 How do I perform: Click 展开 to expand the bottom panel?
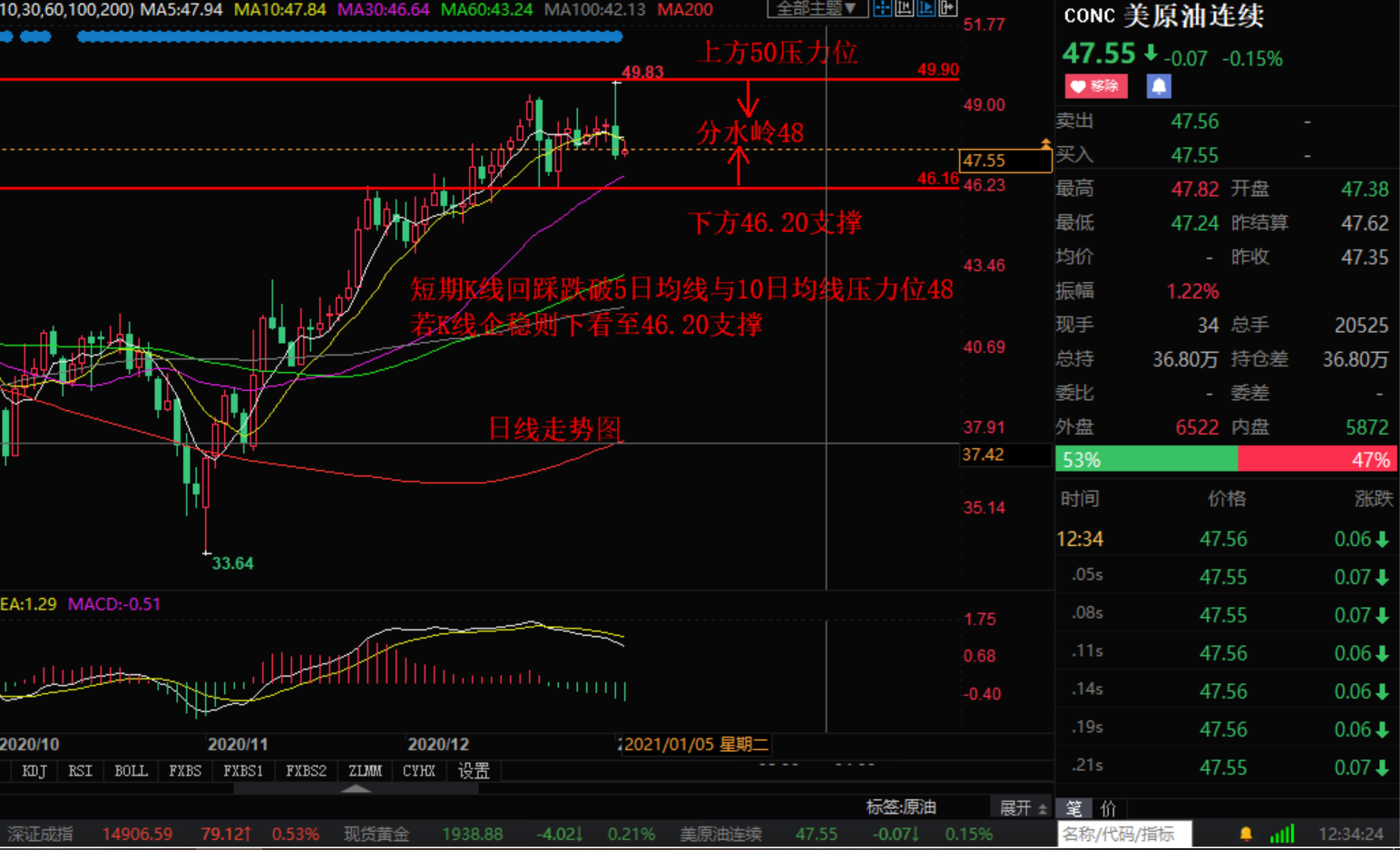(x=1016, y=807)
